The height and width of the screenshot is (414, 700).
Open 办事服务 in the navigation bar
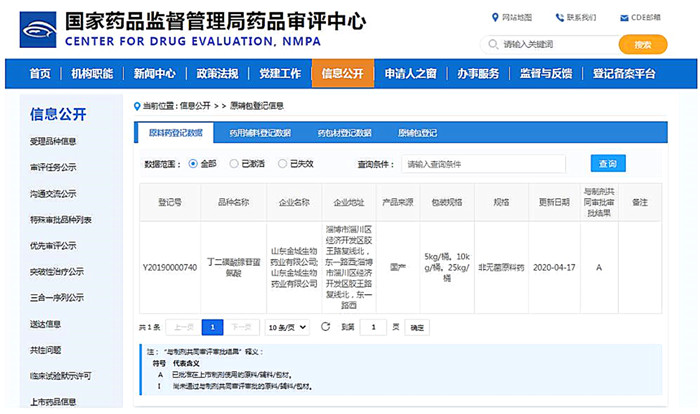[x=478, y=74]
